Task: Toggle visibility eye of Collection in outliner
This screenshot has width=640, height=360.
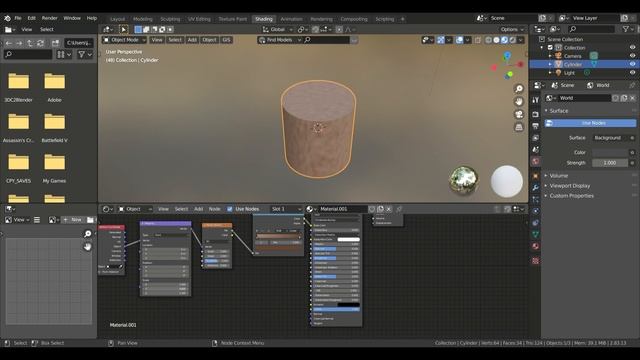Action: [x=632, y=48]
